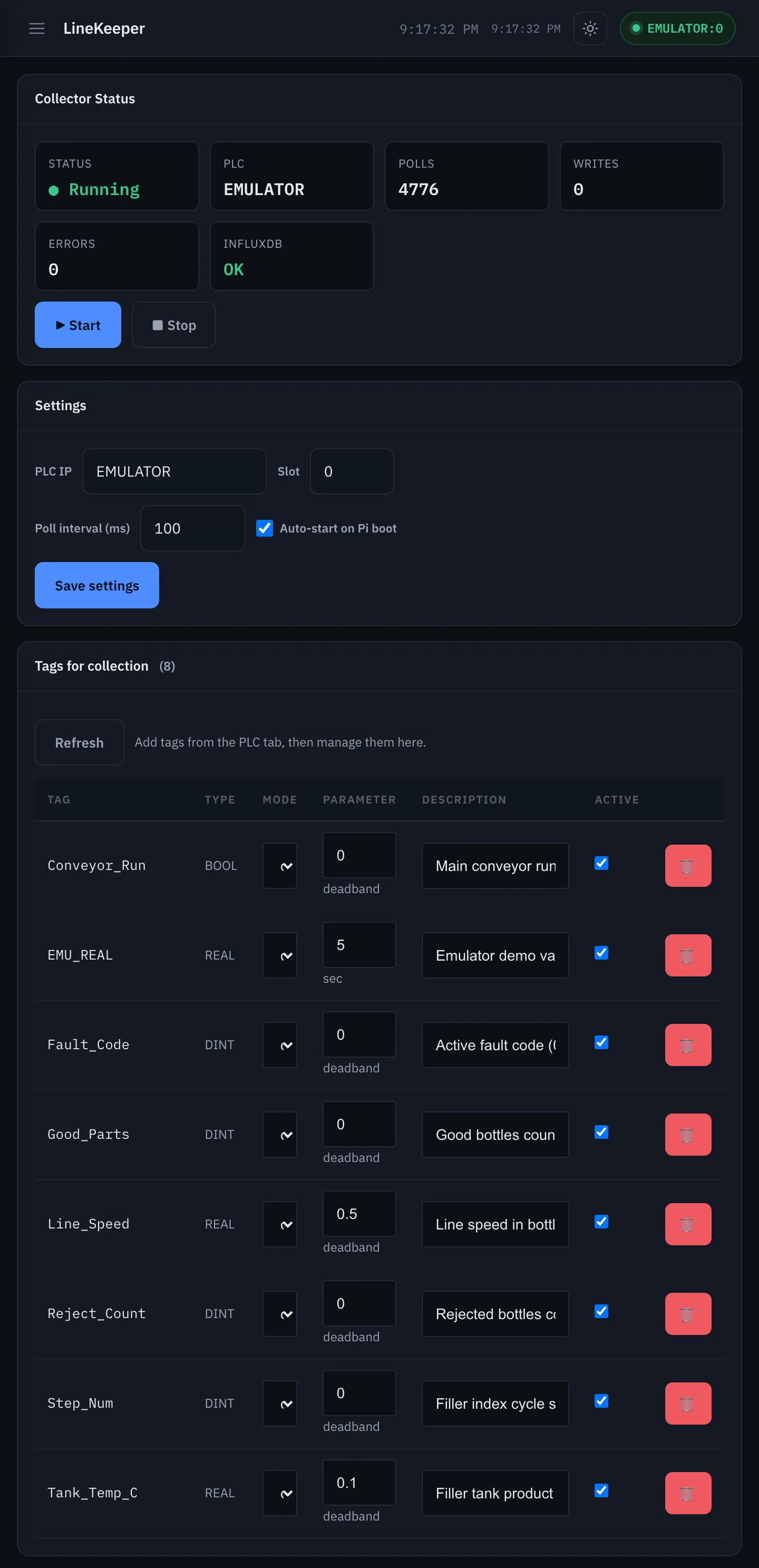
Task: Delete the Step_Num tag
Action: pos(688,1403)
